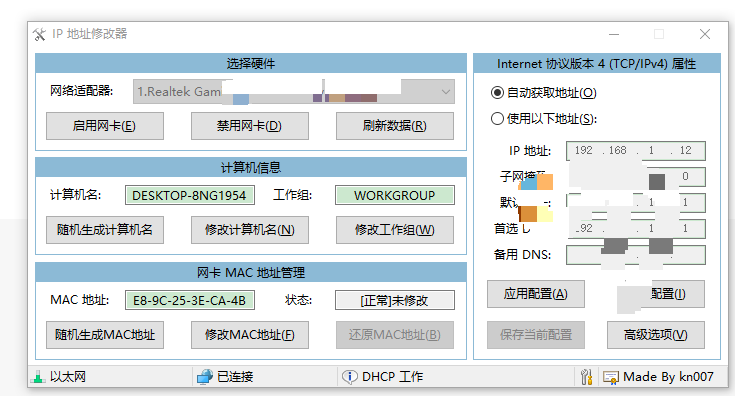Click the connected globe icon in status bar

[x=205, y=377]
